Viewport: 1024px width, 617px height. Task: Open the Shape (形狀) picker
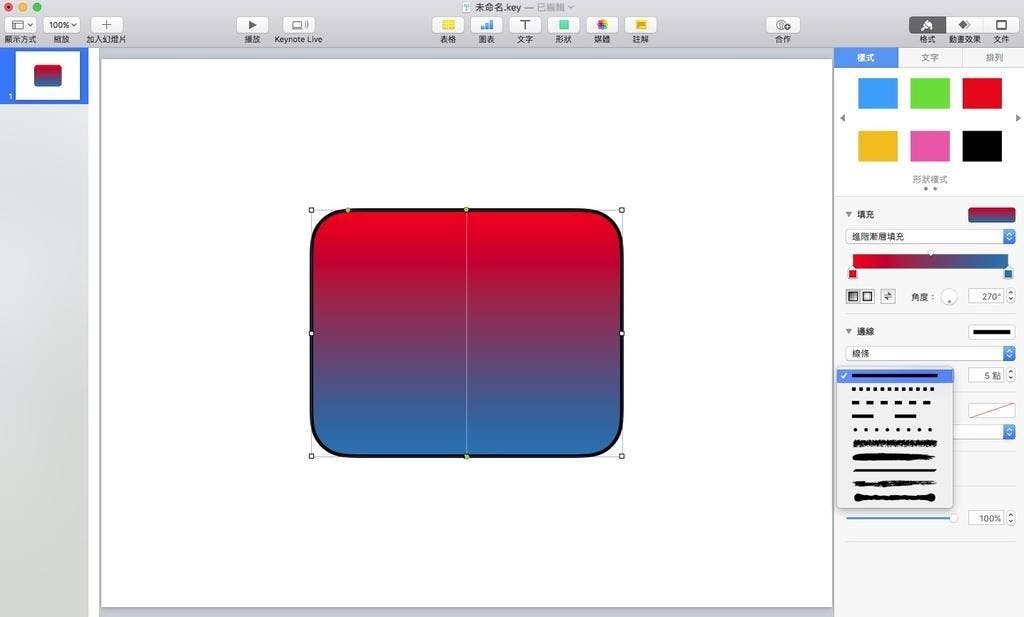[563, 25]
